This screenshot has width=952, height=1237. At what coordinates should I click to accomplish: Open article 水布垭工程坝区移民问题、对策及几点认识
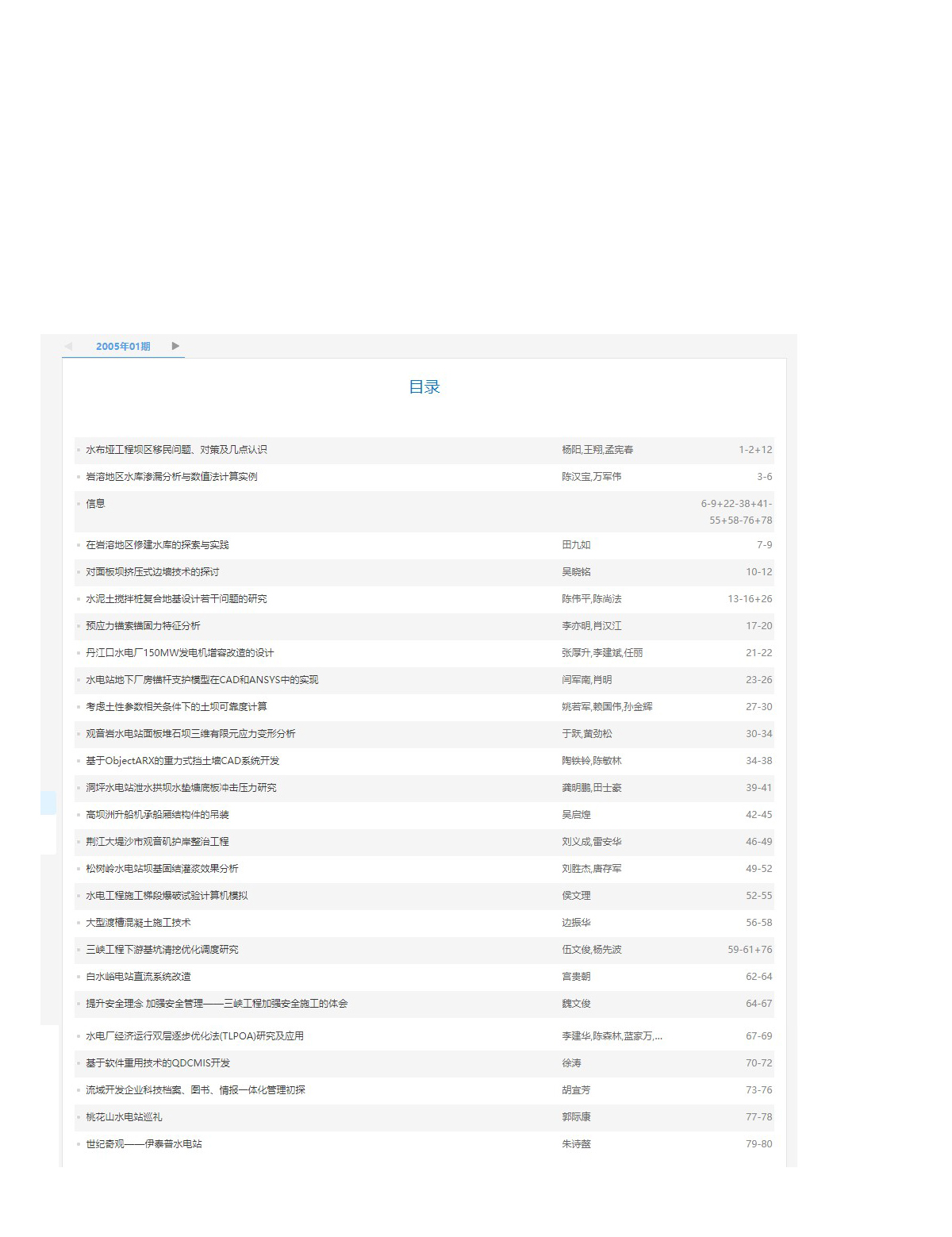point(176,450)
